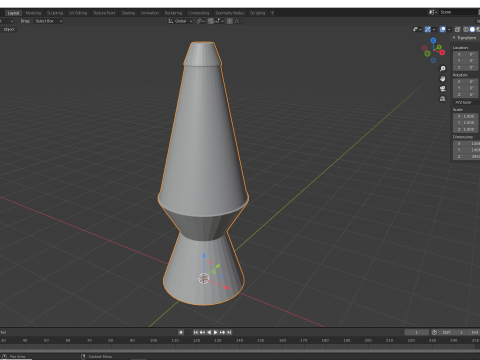Open the XYZ Euler rotation mode dropdown
Screen dimensions: 480x360
click(466, 102)
